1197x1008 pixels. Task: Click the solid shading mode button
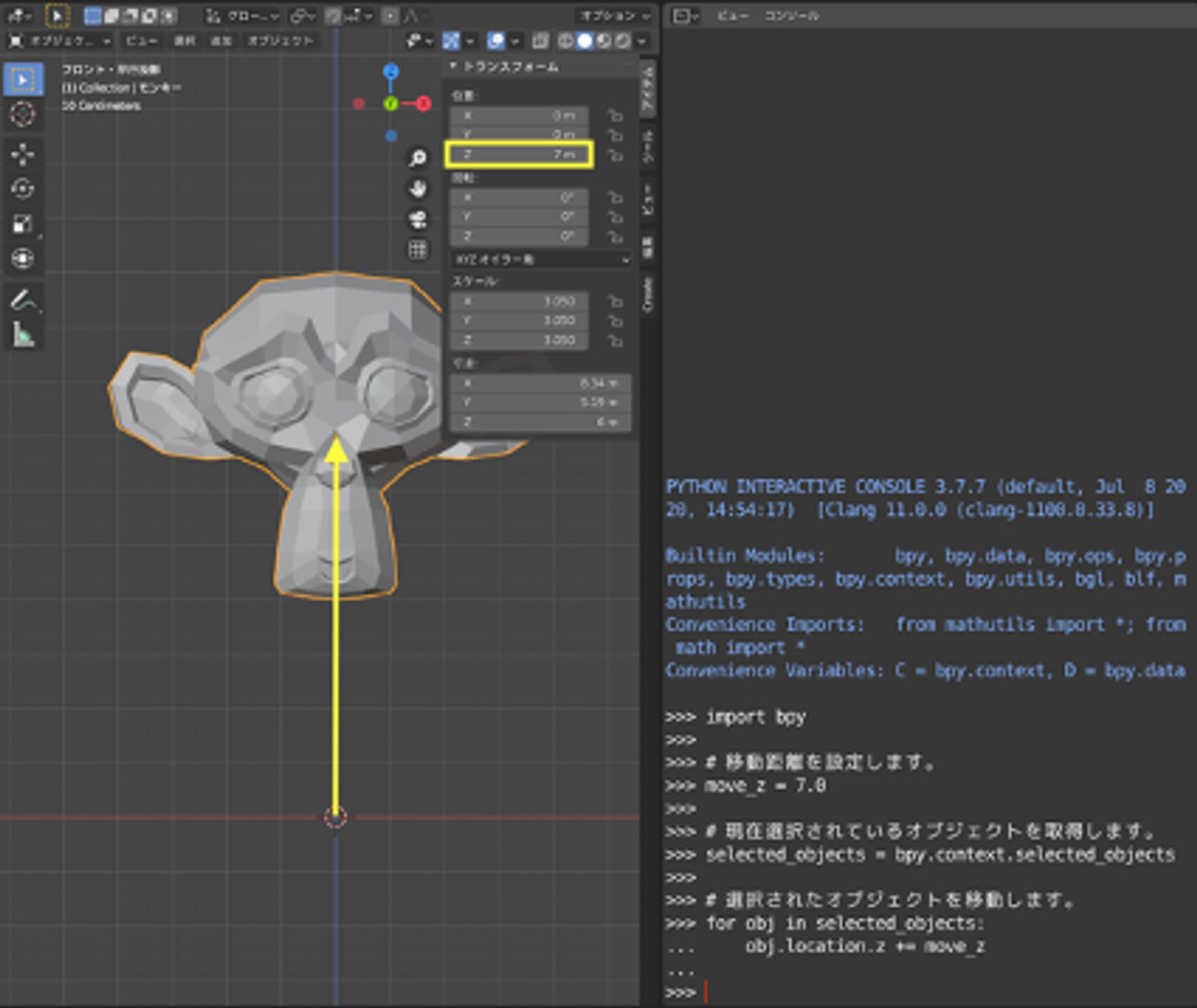point(584,41)
